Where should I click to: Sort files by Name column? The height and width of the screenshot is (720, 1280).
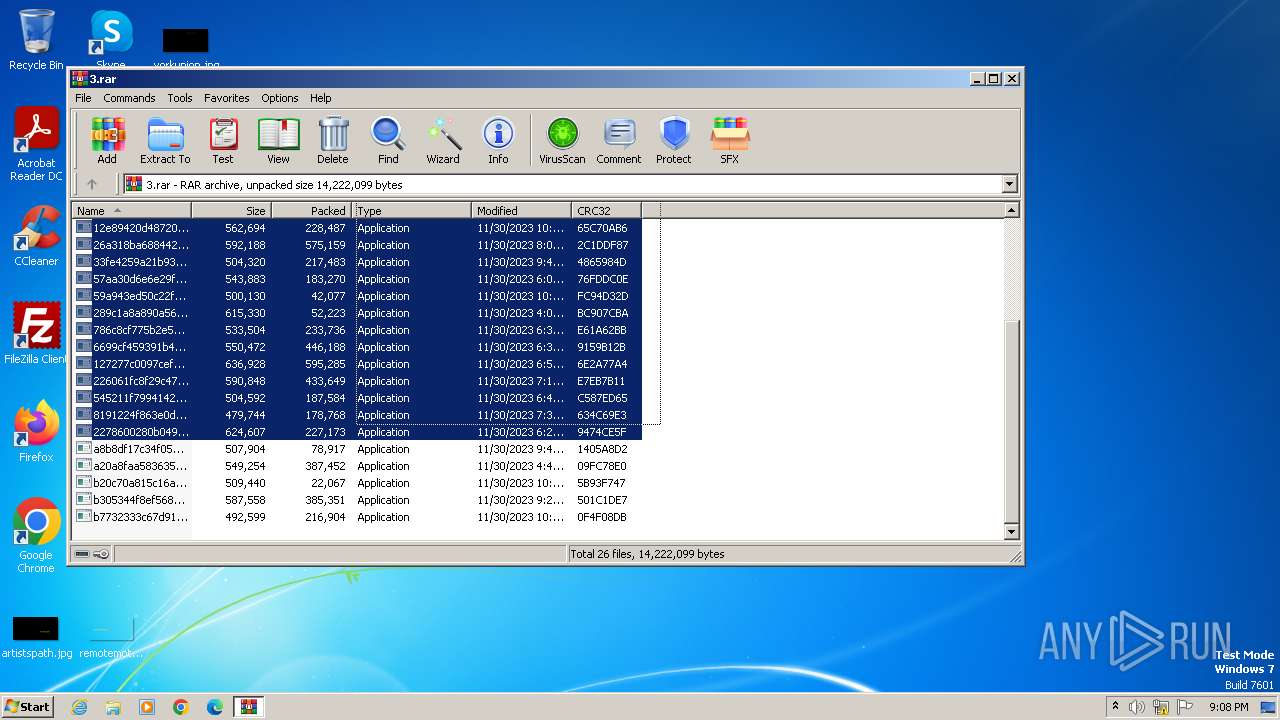coord(132,210)
